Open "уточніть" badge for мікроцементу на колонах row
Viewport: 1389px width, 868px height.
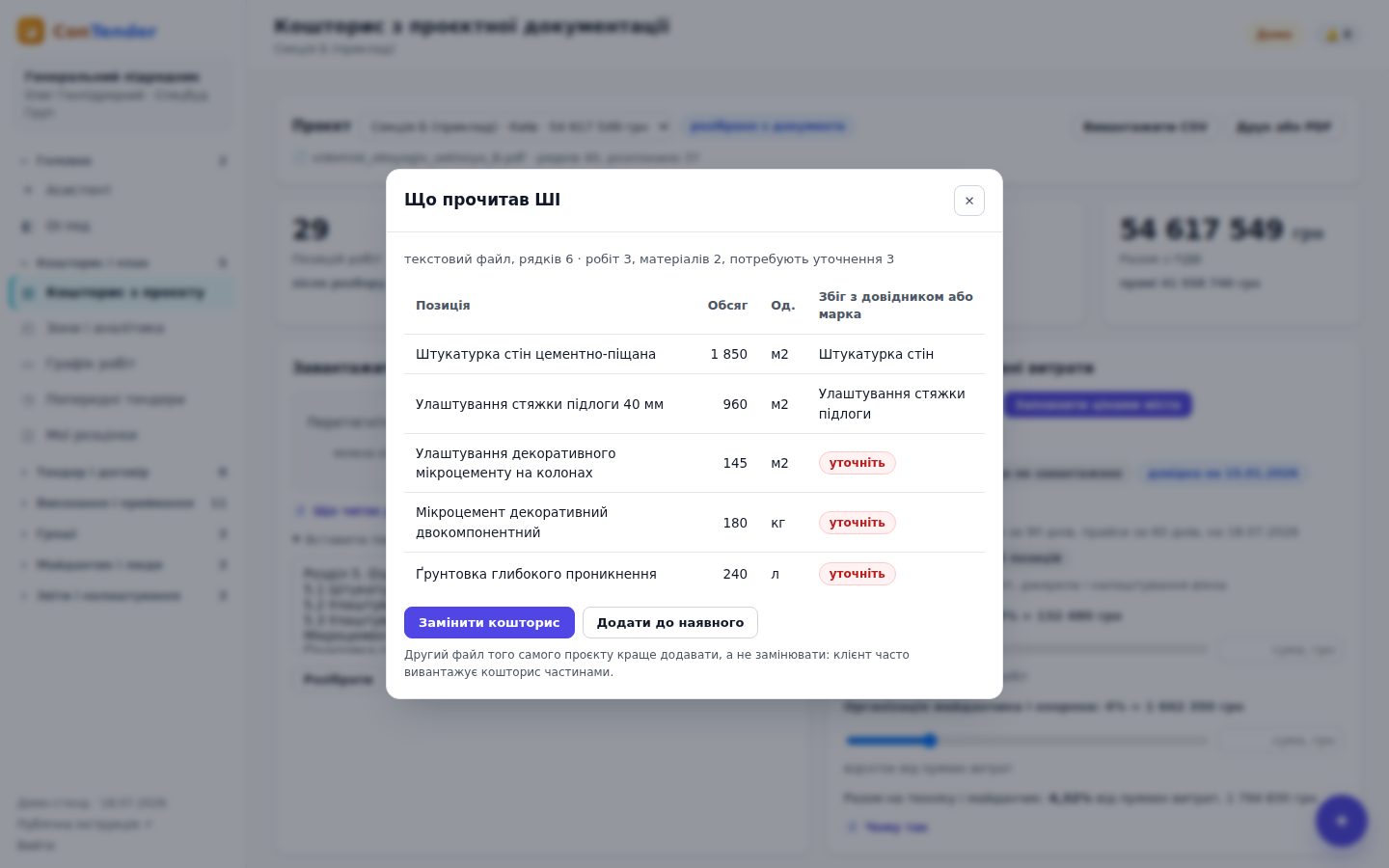pyautogui.click(x=858, y=463)
